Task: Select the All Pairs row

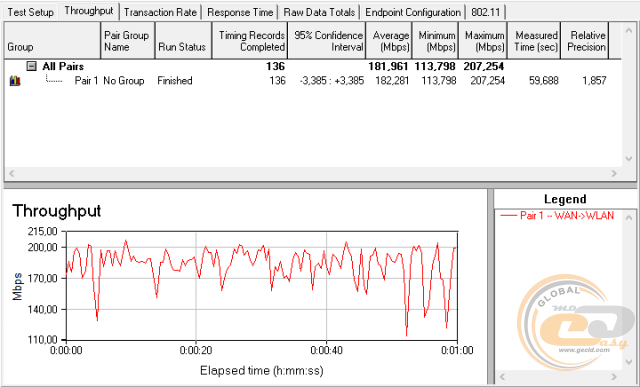Action: [x=313, y=66]
